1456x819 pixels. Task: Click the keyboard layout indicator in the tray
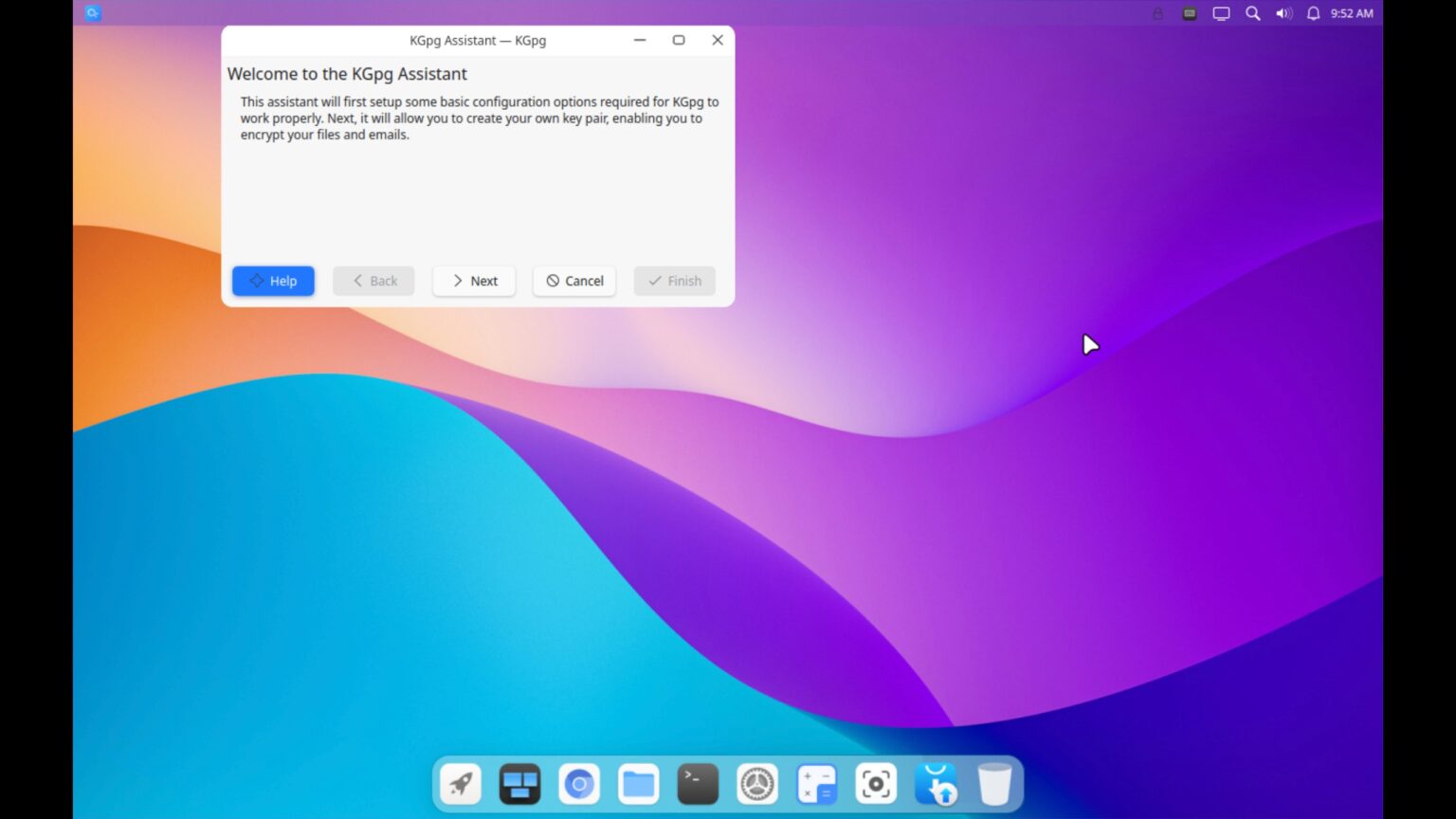[1189, 12]
